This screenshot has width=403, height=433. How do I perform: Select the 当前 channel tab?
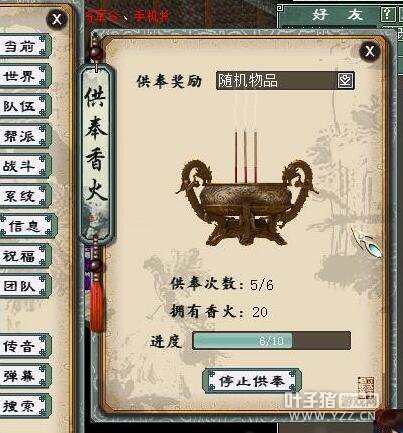pos(24,46)
